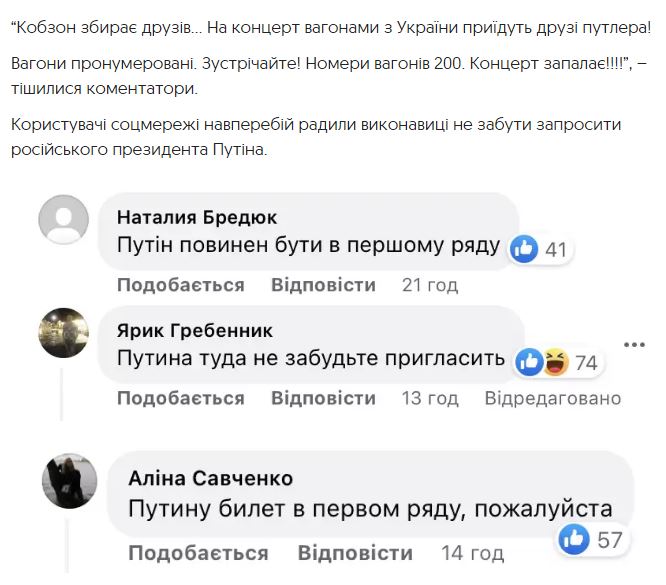Viewport: 666px width, 585px height.
Task: Click Наталия Бредюк's default profile avatar
Action: click(63, 218)
